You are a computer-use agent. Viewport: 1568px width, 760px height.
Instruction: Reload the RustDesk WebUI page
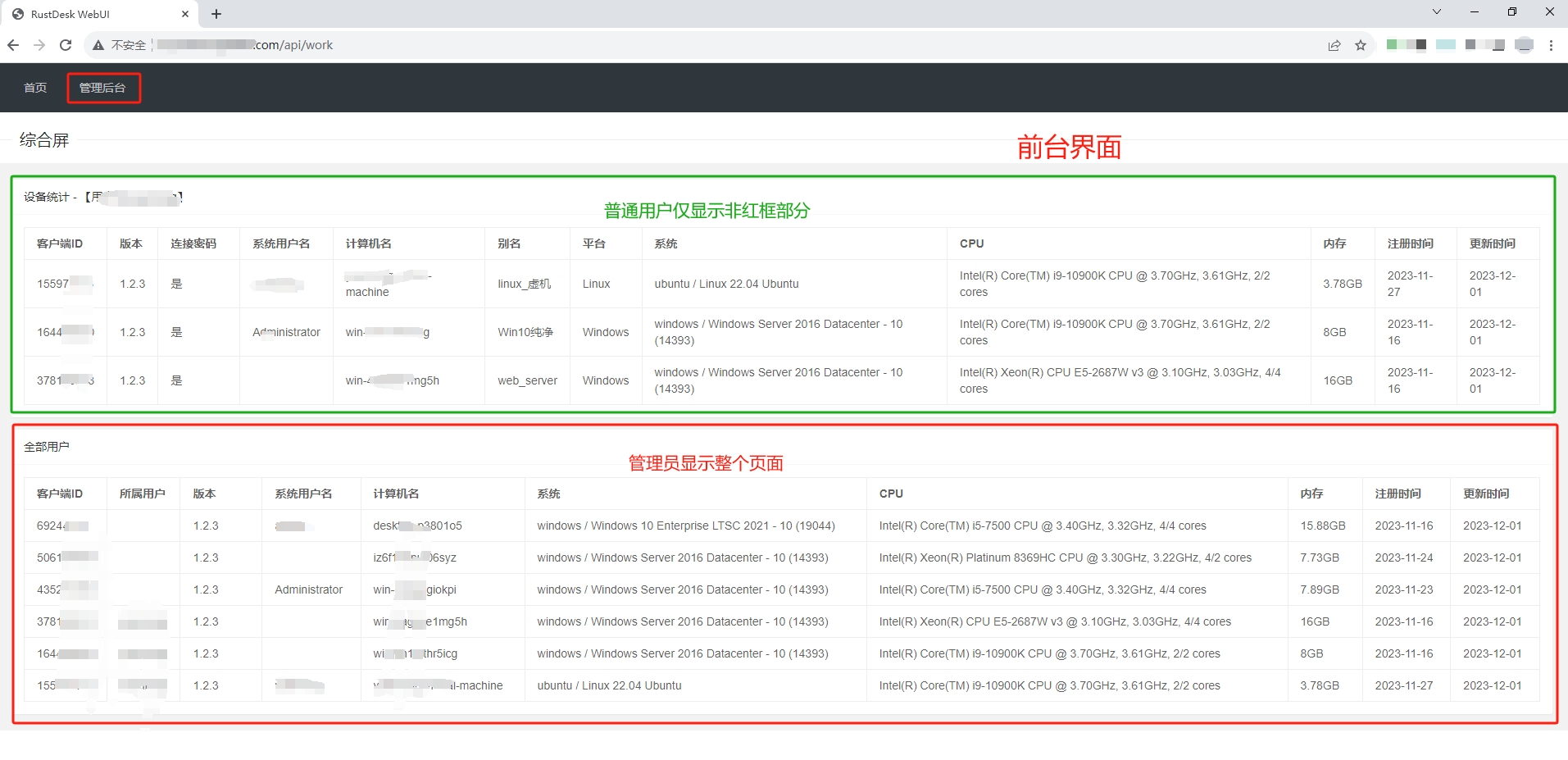(66, 45)
